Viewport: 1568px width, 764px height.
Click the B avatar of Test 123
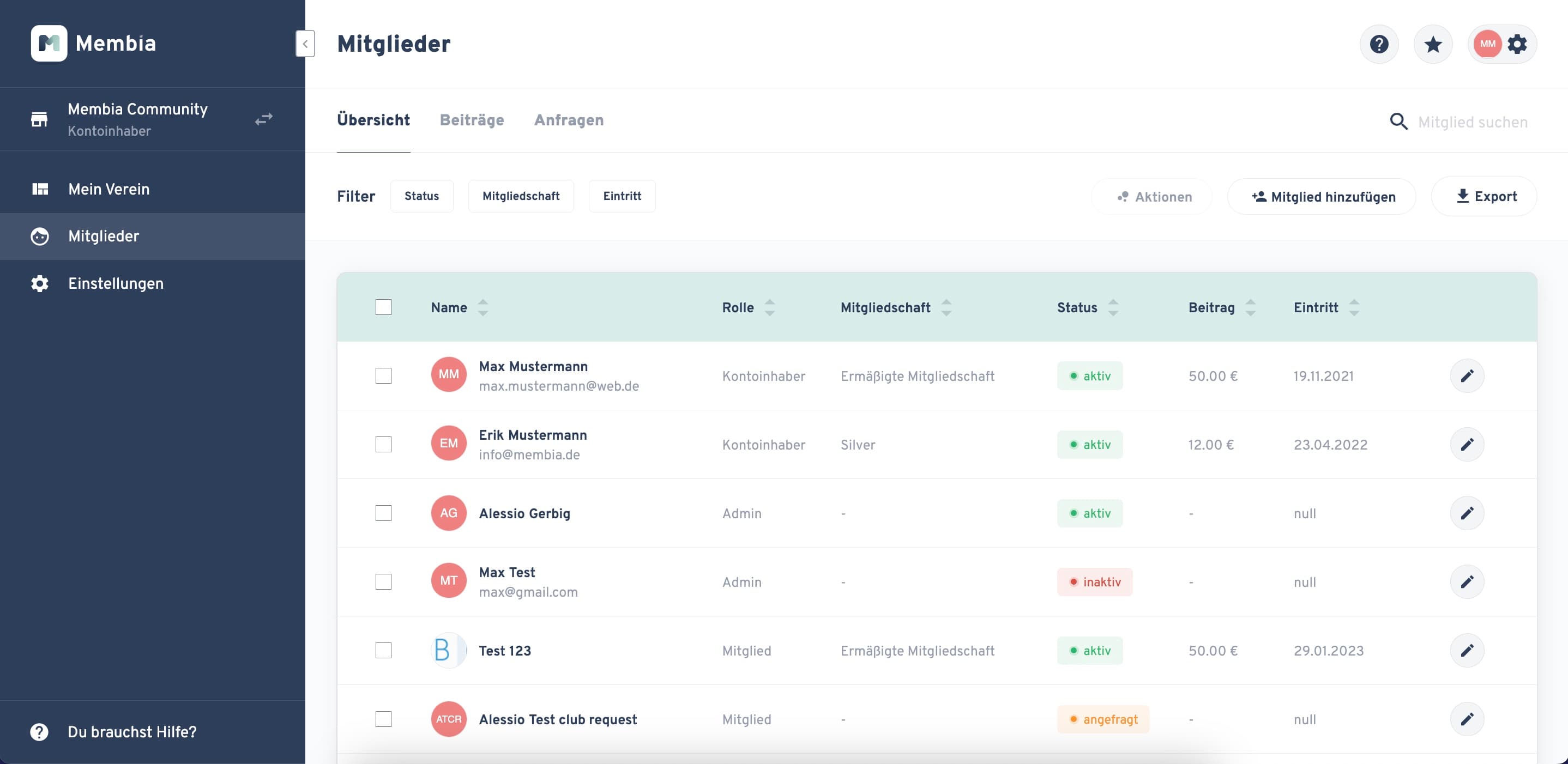pyautogui.click(x=449, y=651)
